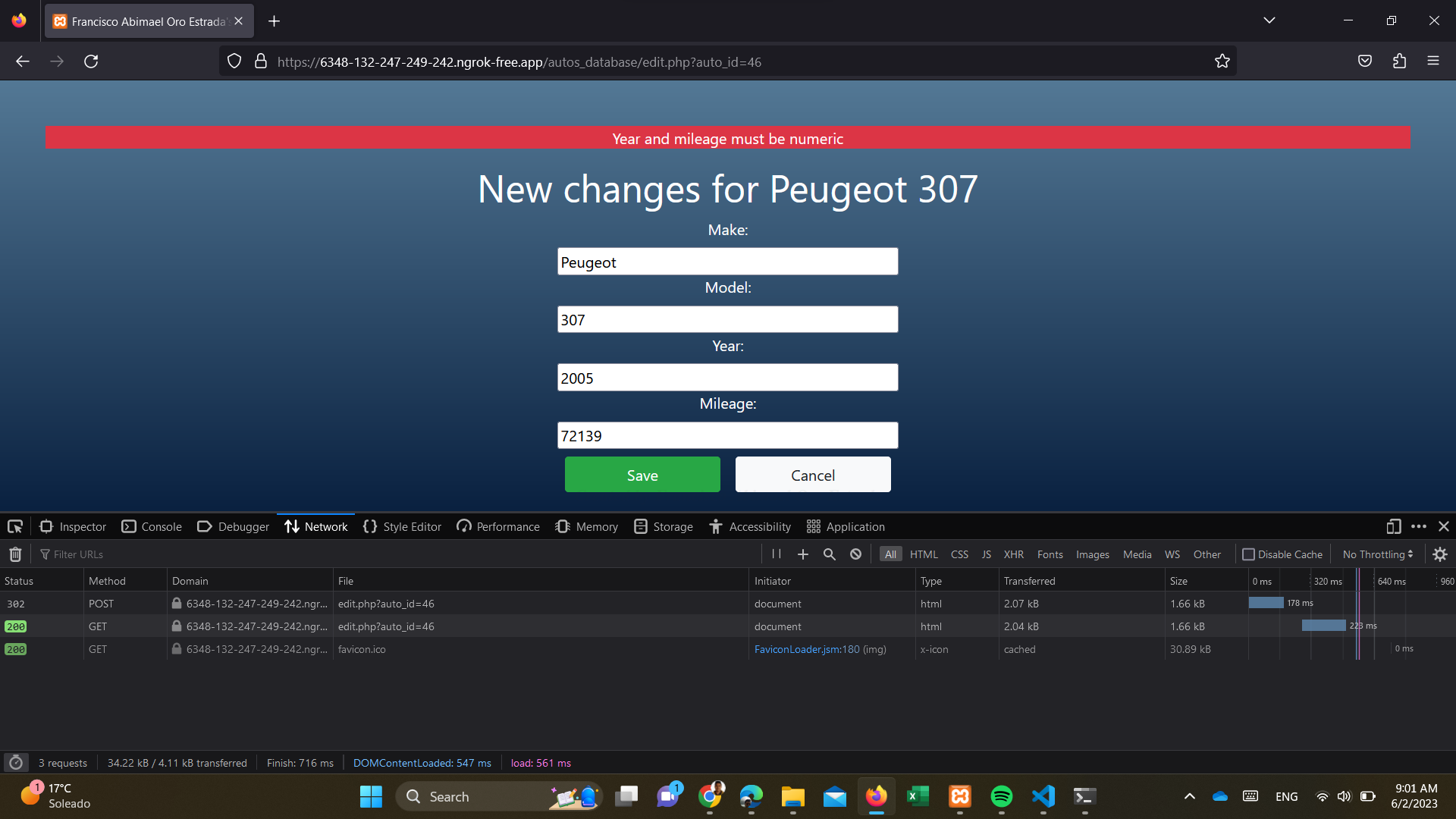1456x819 pixels.
Task: Focus the Model input field
Action: 728,319
